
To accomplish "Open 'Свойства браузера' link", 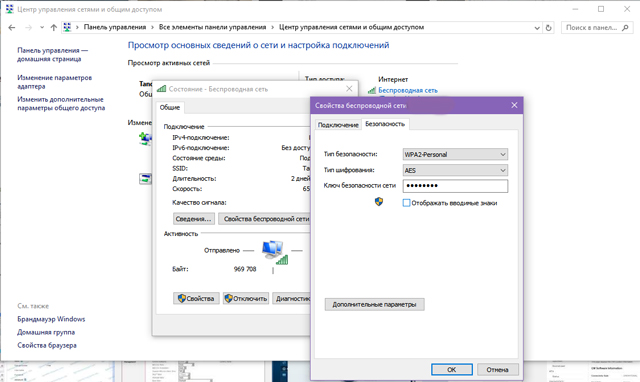I will pyautogui.click(x=47, y=345).
